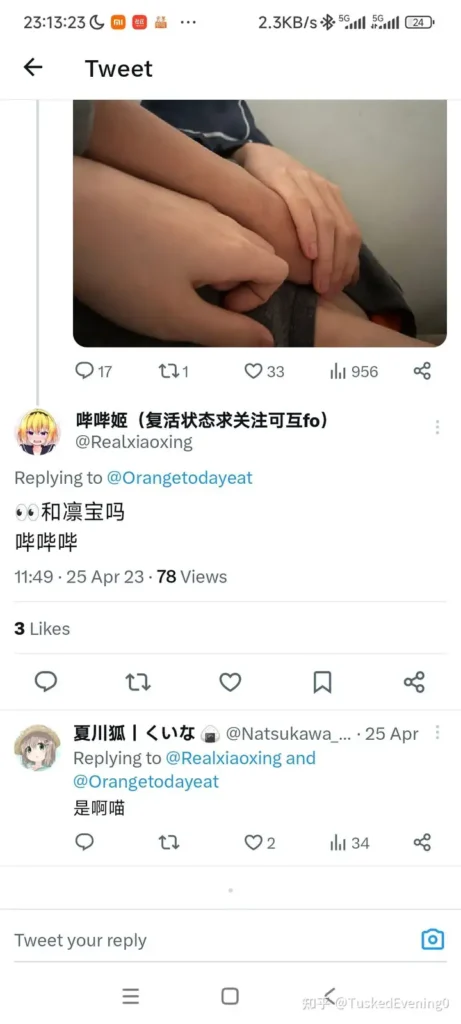461x1024 pixels.
Task: Share the photo tweet
Action: point(422,372)
